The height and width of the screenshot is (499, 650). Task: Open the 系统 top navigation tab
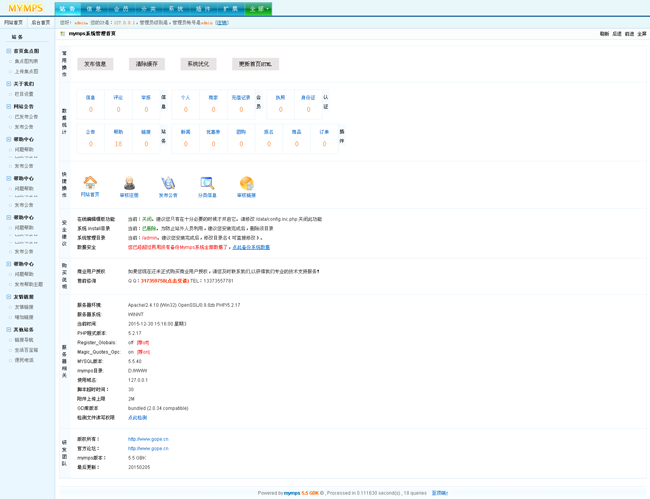[176, 9]
